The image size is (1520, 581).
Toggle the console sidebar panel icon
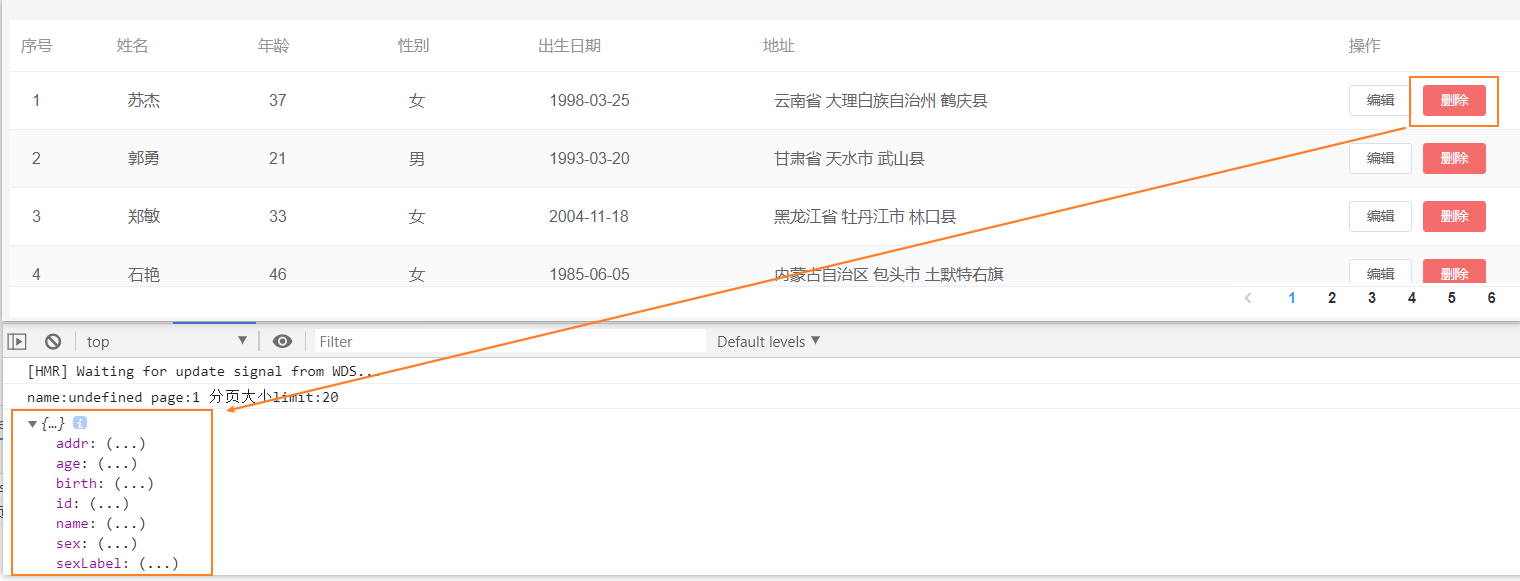tap(16, 341)
